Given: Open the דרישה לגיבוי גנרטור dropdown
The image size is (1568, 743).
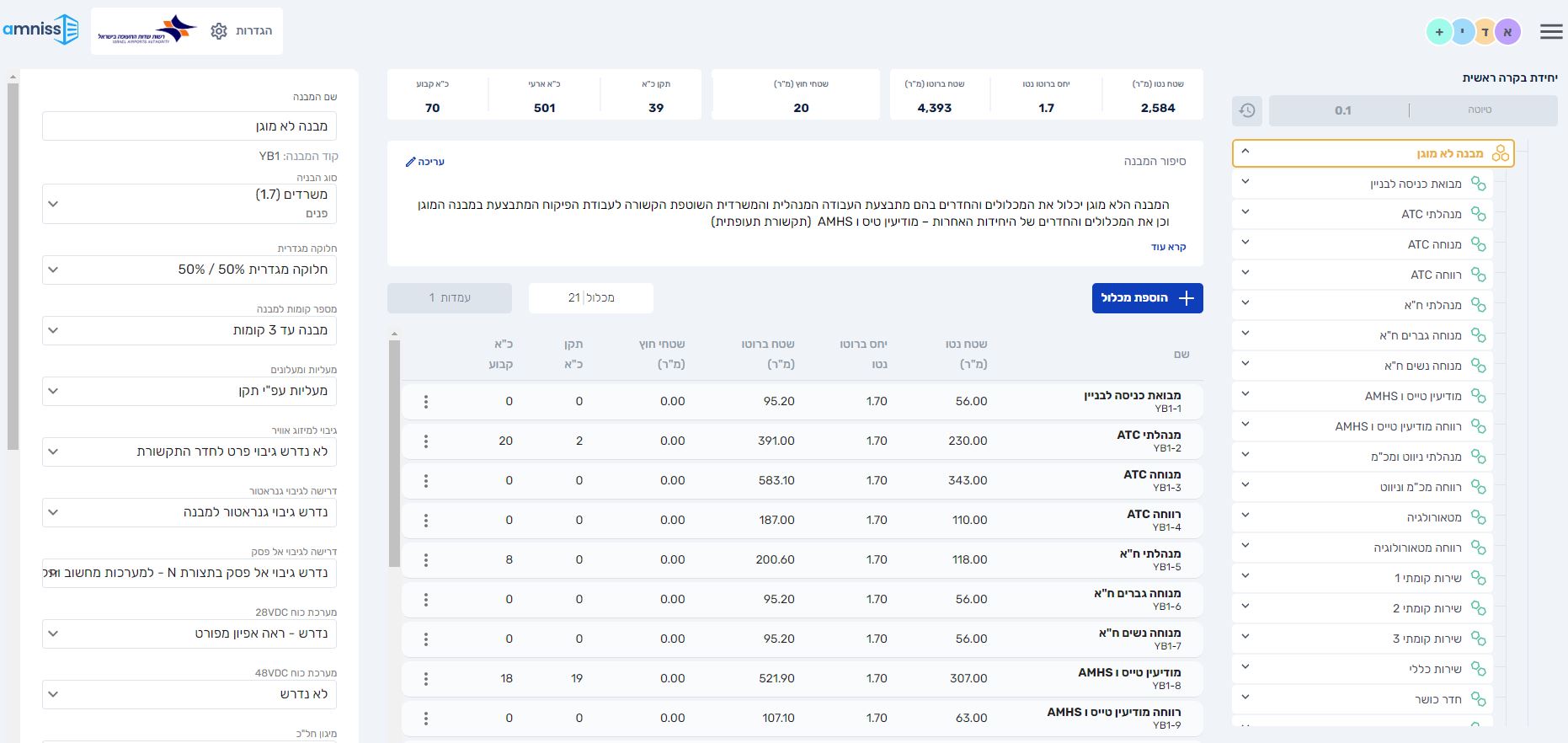Looking at the screenshot, I should coord(189,512).
